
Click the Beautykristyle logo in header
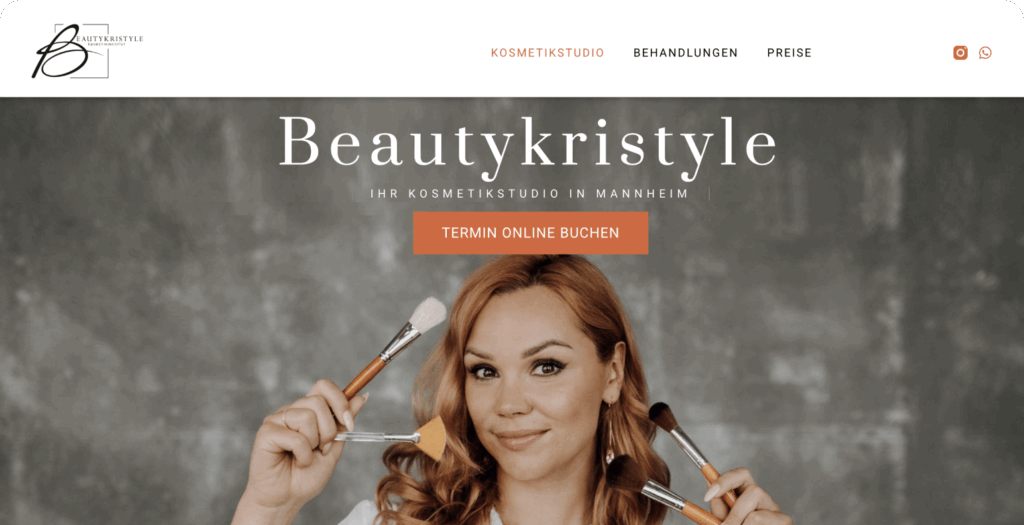(x=87, y=51)
